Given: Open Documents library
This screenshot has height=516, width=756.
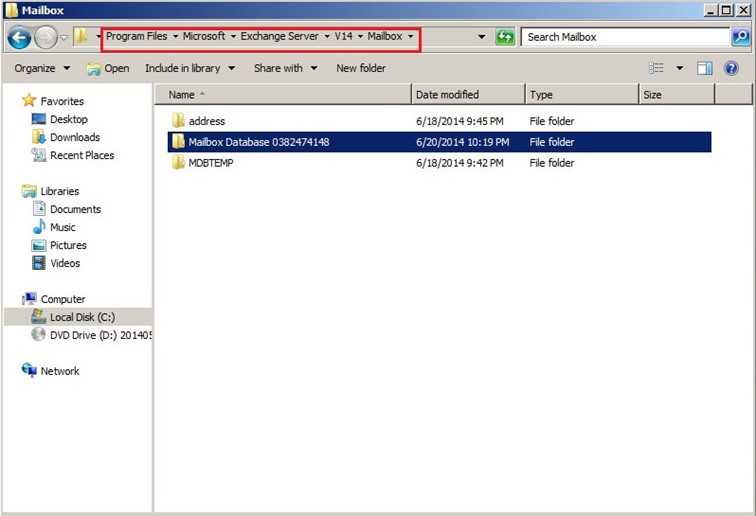Looking at the screenshot, I should coord(75,209).
